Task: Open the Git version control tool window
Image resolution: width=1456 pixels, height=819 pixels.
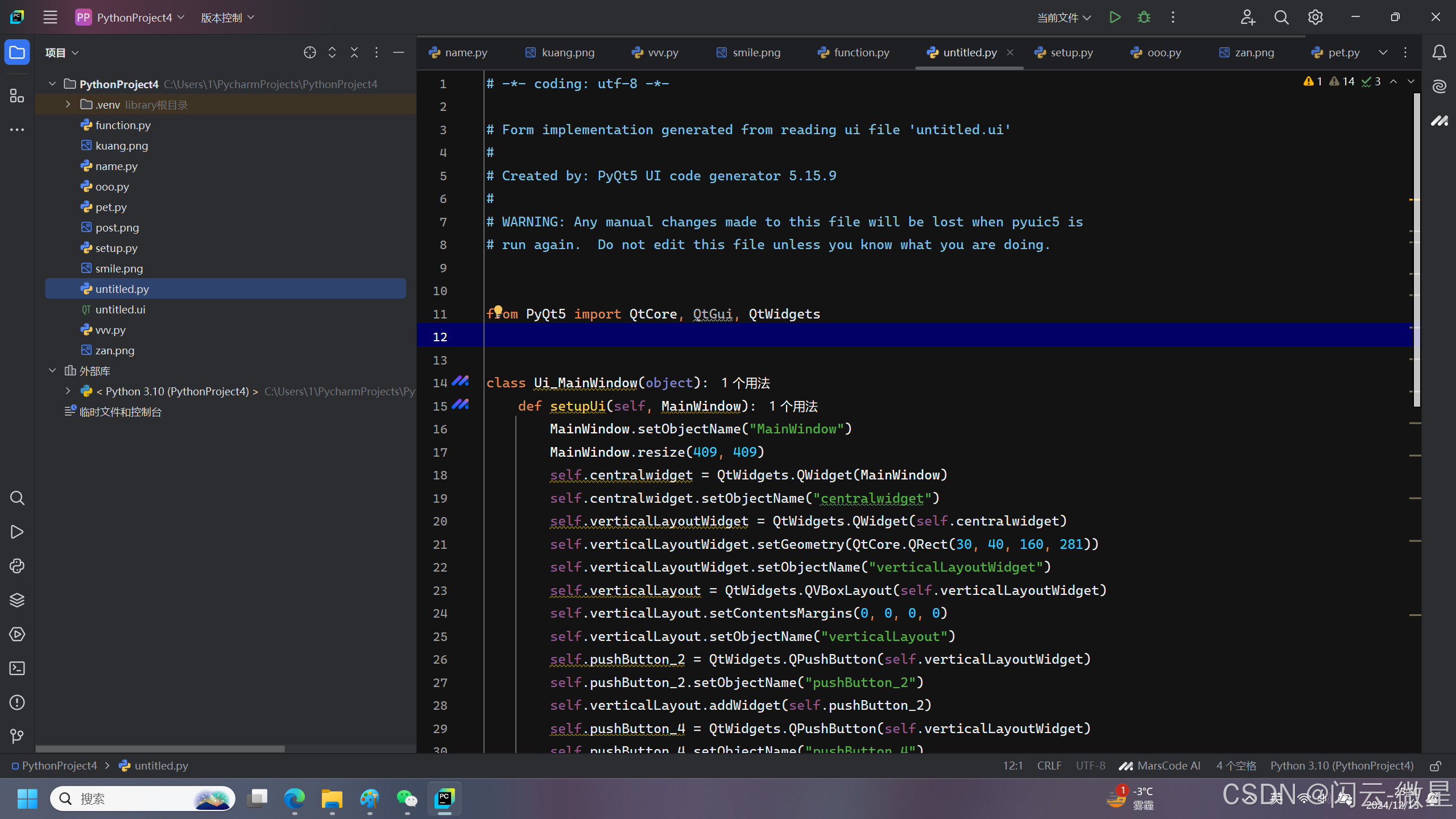Action: click(x=17, y=737)
